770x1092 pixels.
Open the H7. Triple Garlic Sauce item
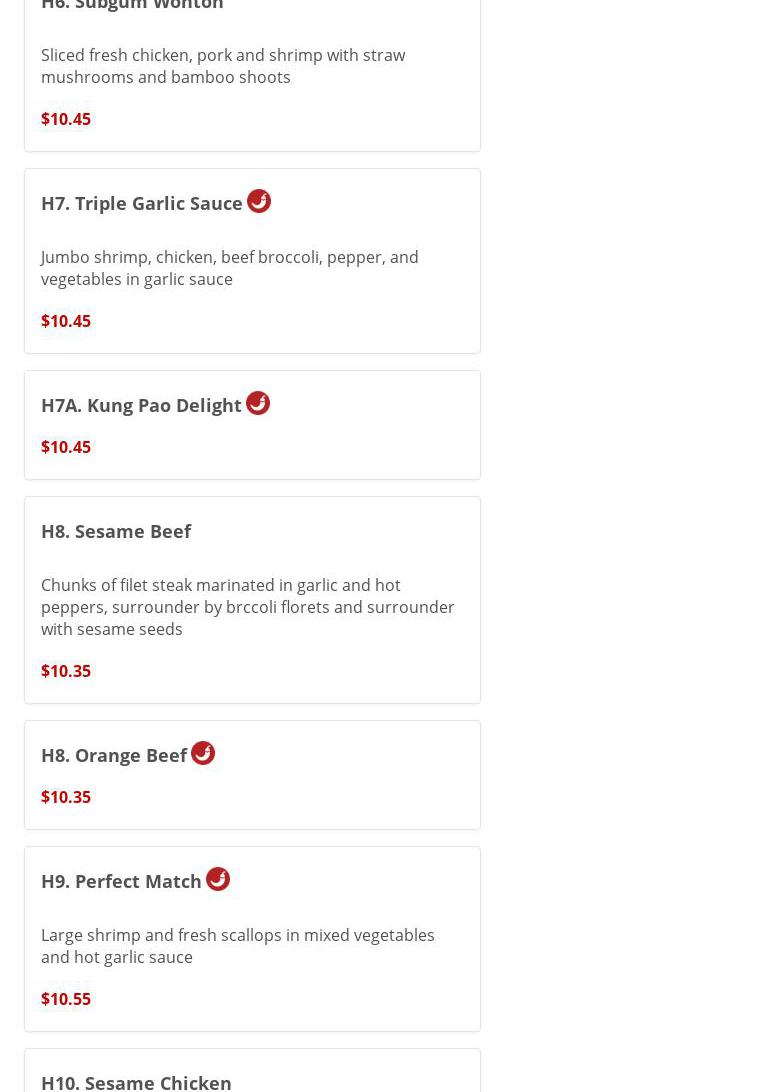click(x=142, y=203)
